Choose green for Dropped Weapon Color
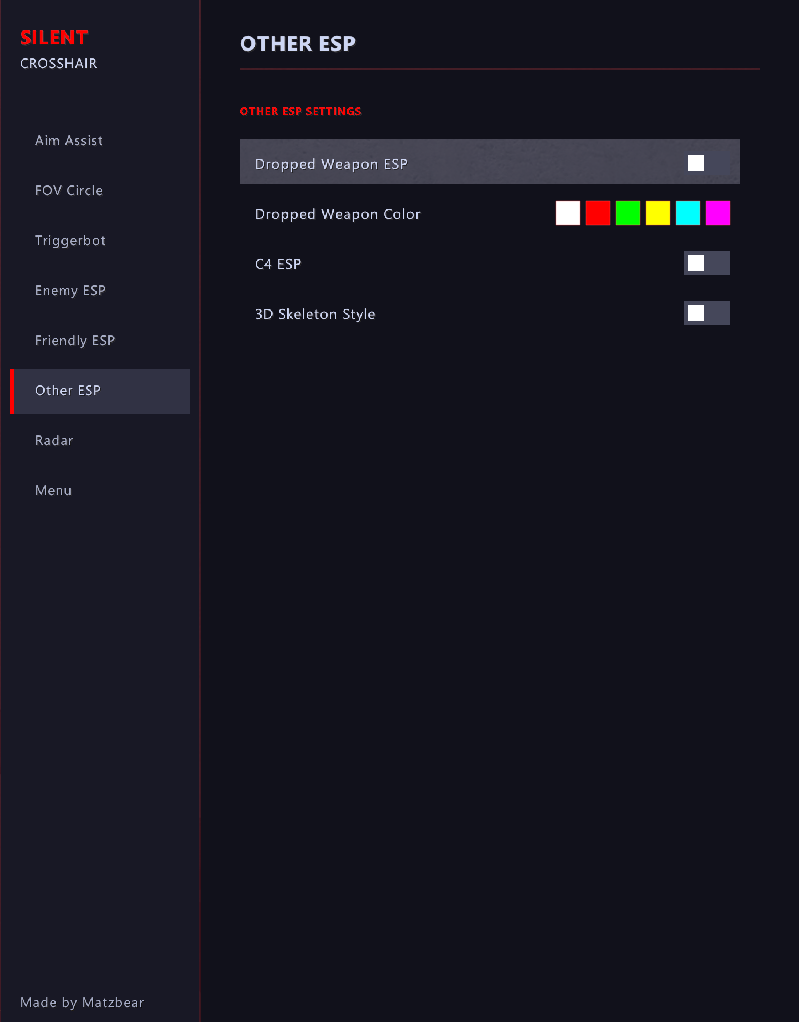This screenshot has width=799, height=1022. (x=628, y=213)
